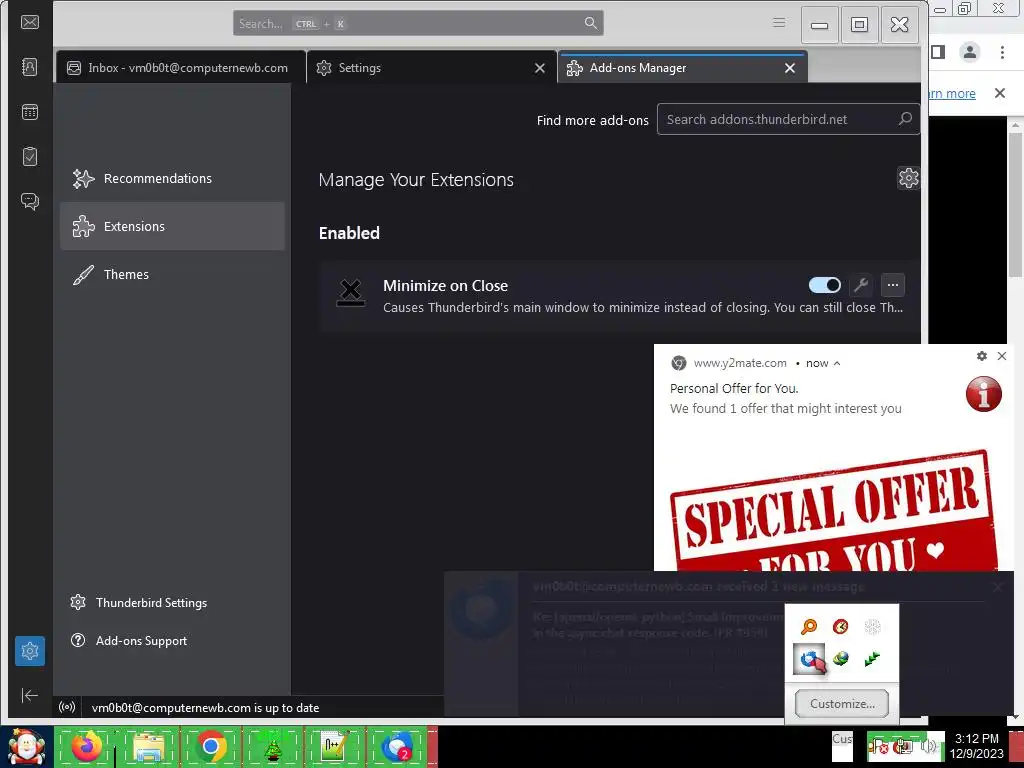This screenshot has width=1024, height=768.
Task: Open the Tasks space icon
Action: click(x=30, y=157)
